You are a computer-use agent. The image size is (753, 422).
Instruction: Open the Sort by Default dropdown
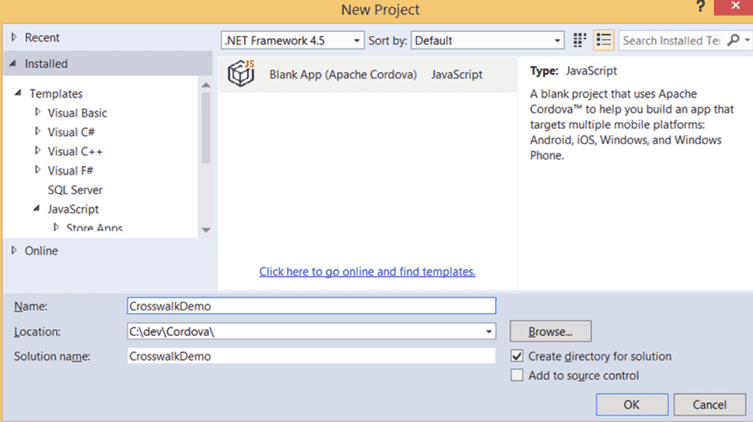pyautogui.click(x=487, y=40)
